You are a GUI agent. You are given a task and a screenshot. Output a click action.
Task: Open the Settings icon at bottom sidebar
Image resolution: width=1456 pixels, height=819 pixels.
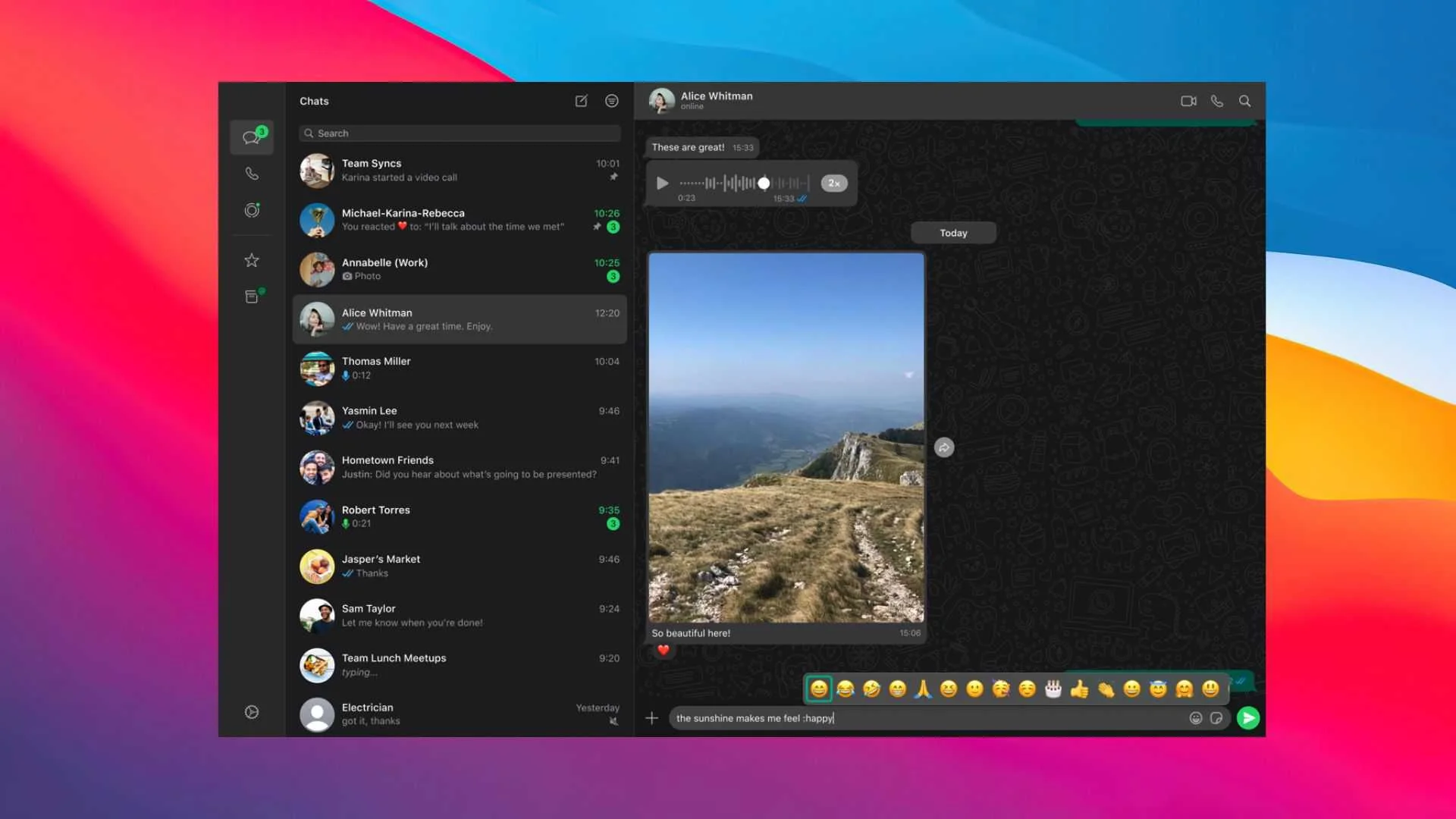point(251,711)
